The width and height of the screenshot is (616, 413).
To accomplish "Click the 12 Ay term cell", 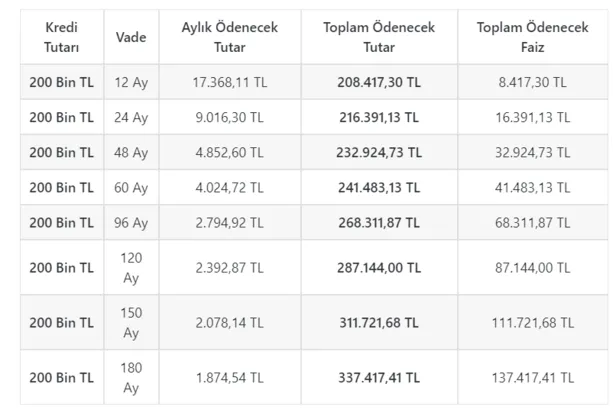I will click(x=131, y=82).
